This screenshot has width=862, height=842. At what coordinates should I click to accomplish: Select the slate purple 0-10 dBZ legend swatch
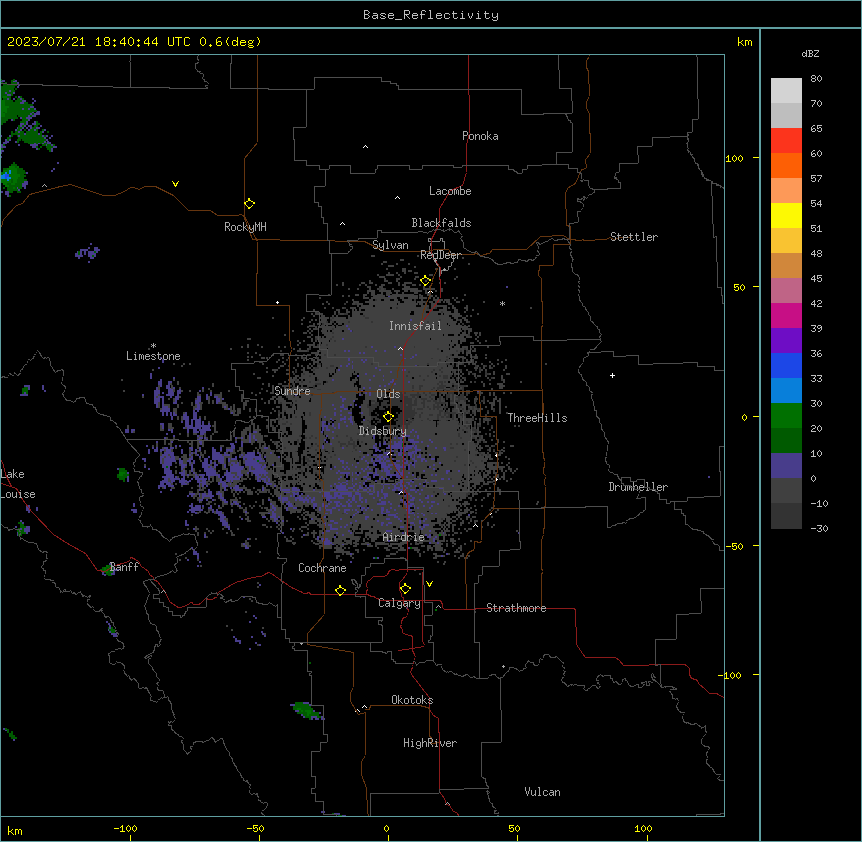point(786,466)
